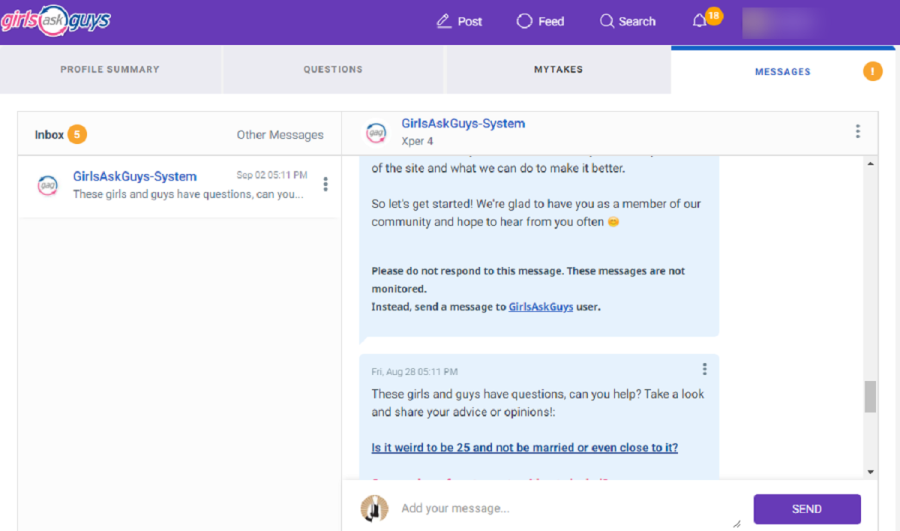
Task: Click the Search magnifier icon
Action: pyautogui.click(x=607, y=21)
